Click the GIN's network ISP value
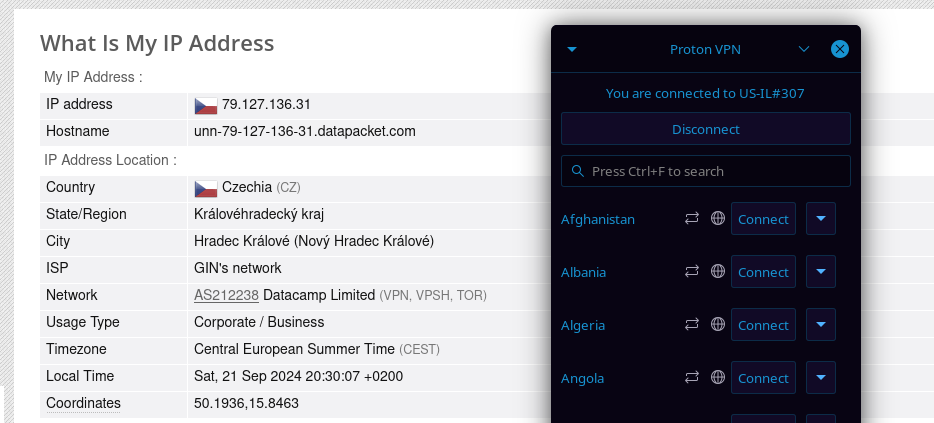Viewport: 934px width, 423px height. tap(238, 268)
